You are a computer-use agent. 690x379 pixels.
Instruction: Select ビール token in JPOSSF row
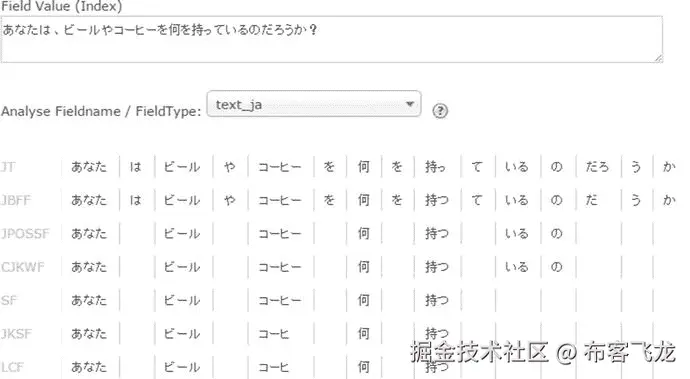tap(182, 233)
